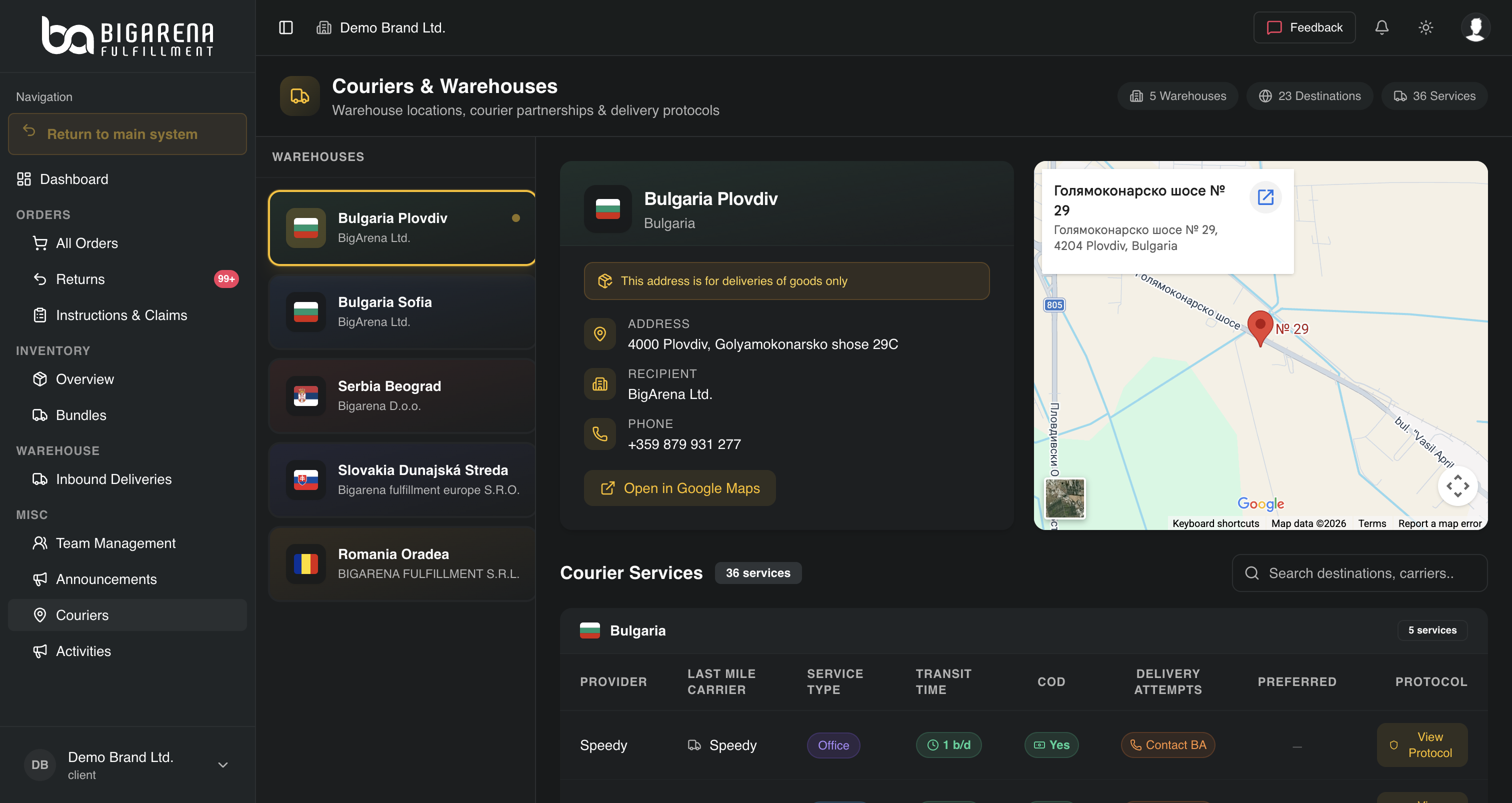Select the Bulgaria Sofia warehouse card
Screen dimensions: 1512x803
tap(402, 311)
